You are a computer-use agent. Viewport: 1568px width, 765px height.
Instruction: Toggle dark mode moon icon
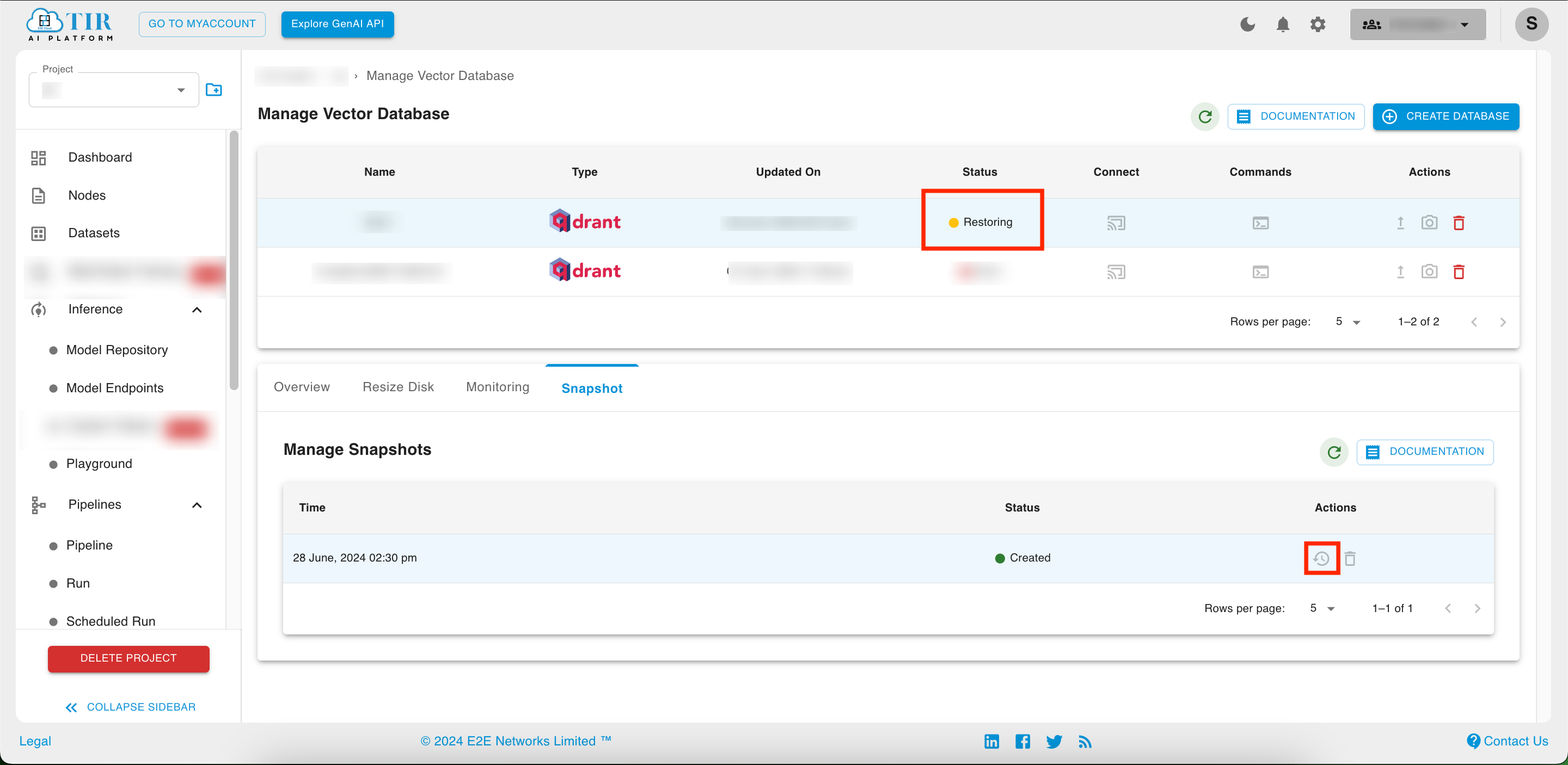1247,24
